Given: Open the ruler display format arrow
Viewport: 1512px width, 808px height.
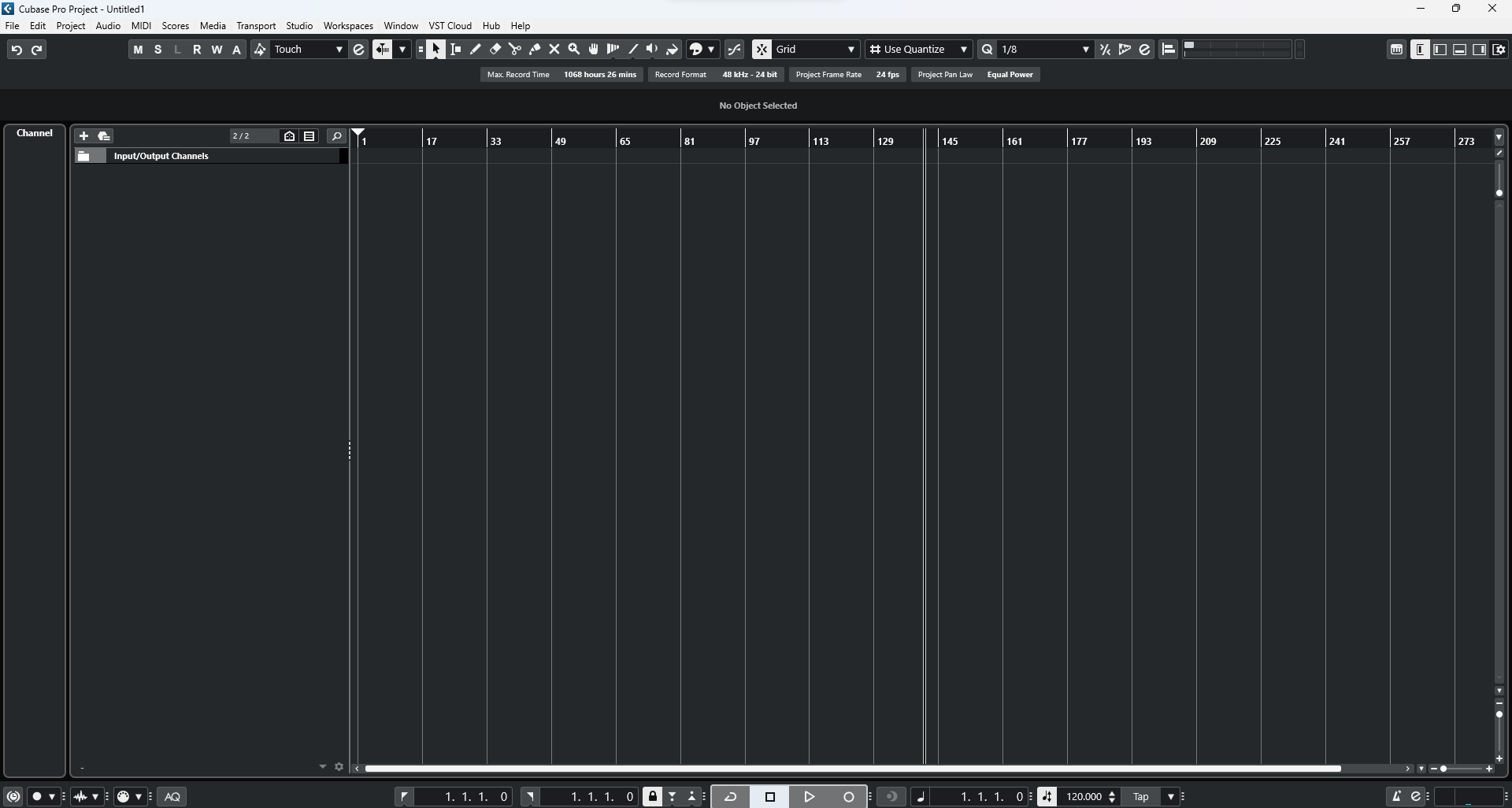Looking at the screenshot, I should click(x=1499, y=138).
